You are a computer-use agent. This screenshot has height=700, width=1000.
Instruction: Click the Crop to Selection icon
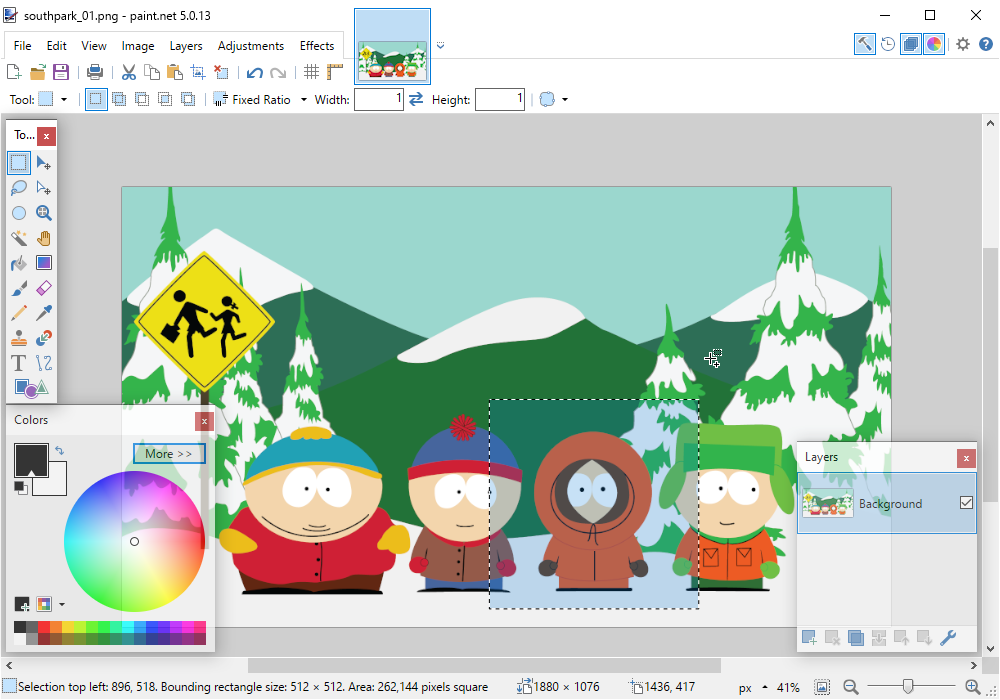click(x=198, y=72)
